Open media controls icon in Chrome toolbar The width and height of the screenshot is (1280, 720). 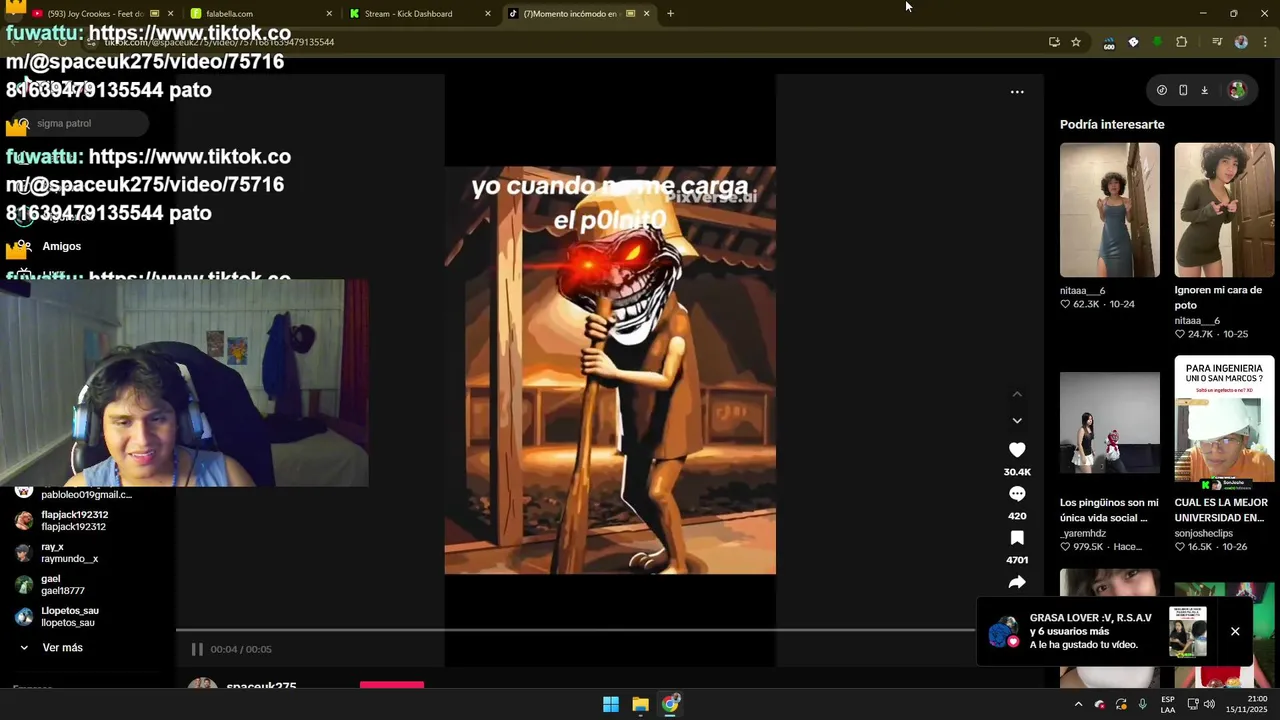[1217, 42]
